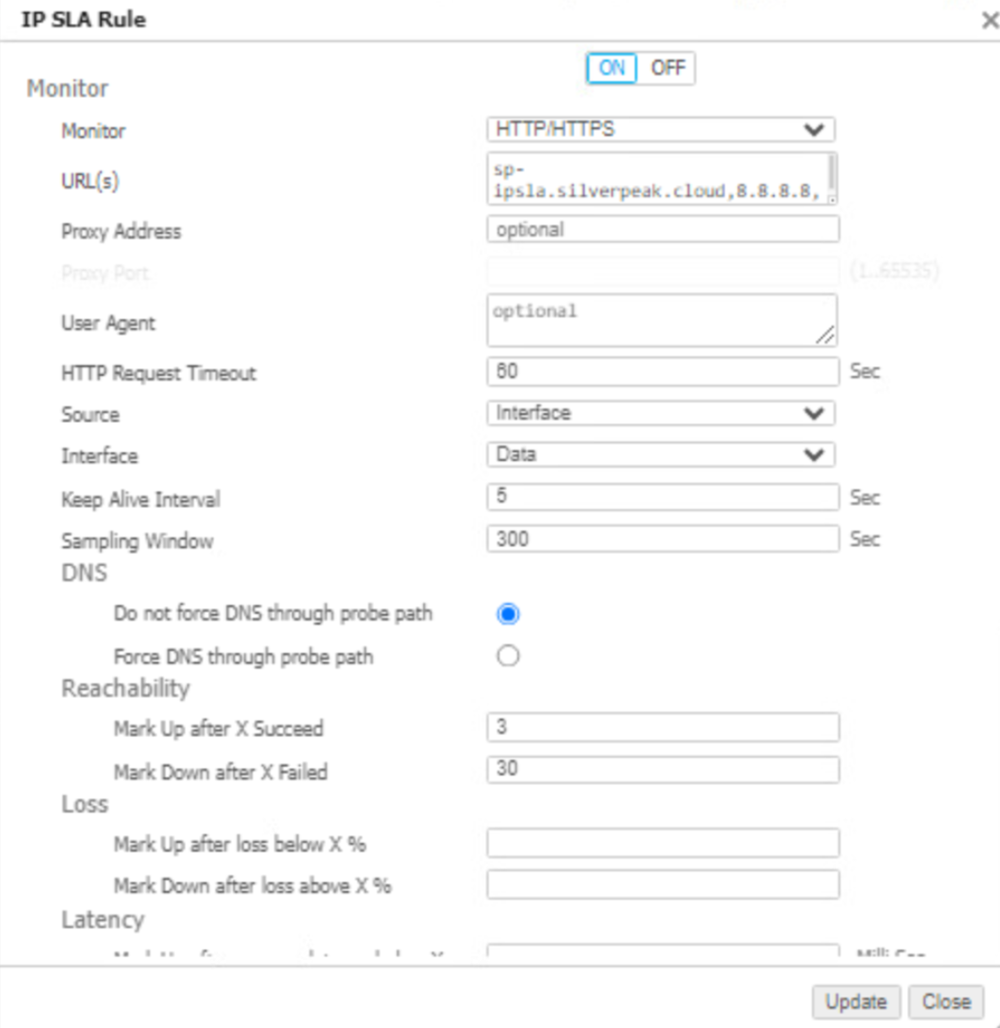
Task: Click the Sampling Window input
Action: (662, 539)
